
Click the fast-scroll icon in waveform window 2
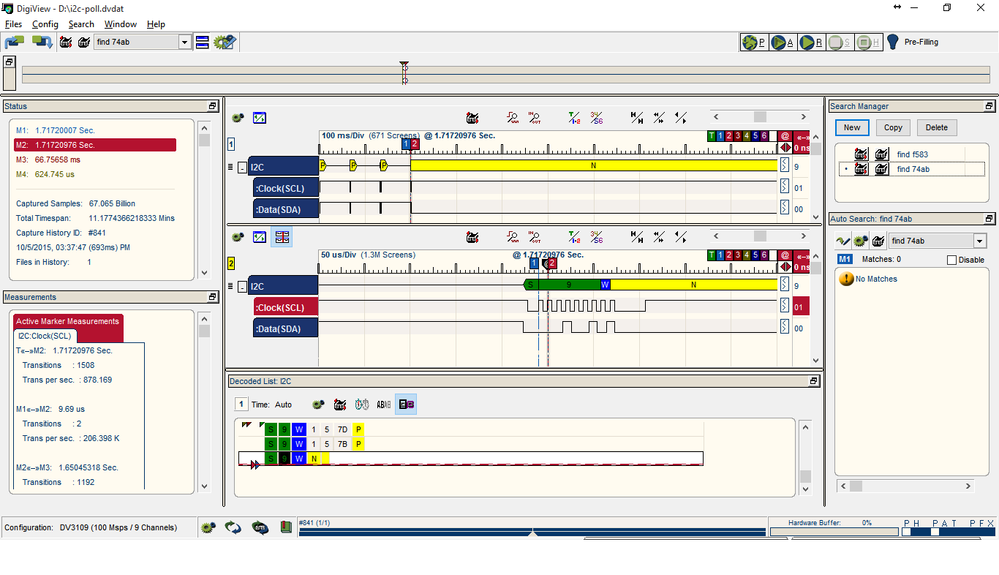[x=659, y=237]
